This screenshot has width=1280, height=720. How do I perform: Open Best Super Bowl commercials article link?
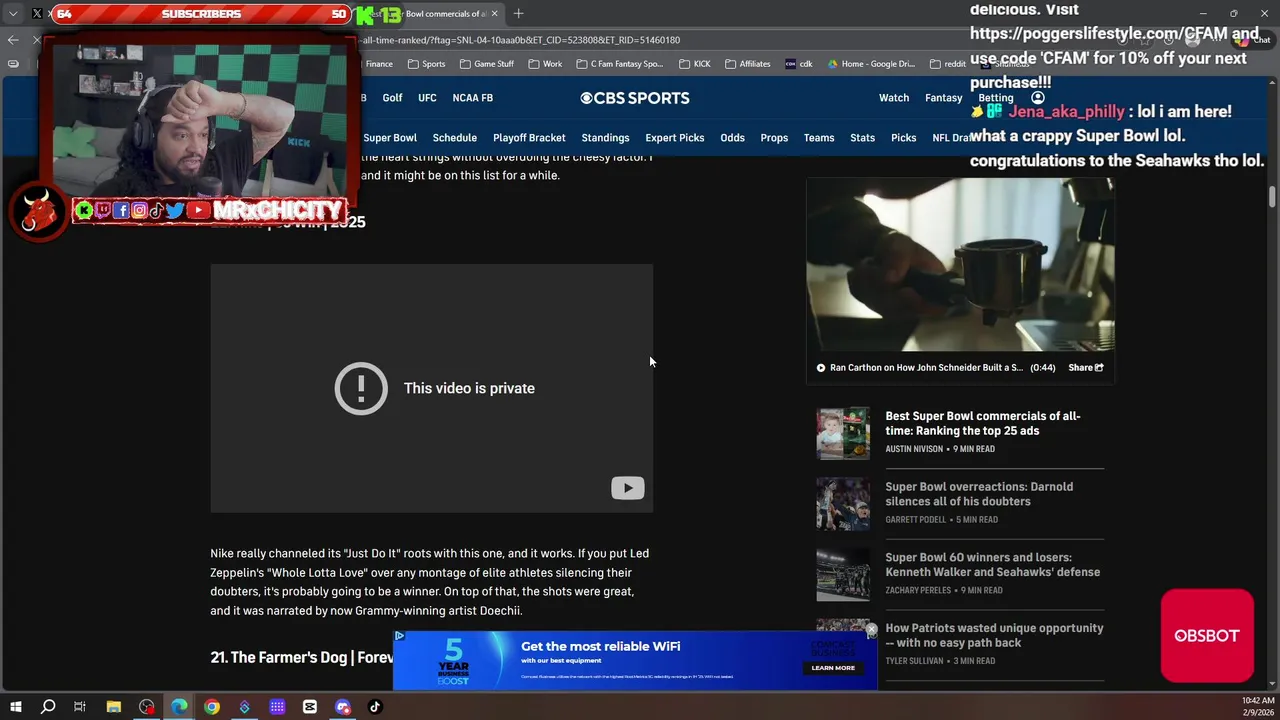982,423
